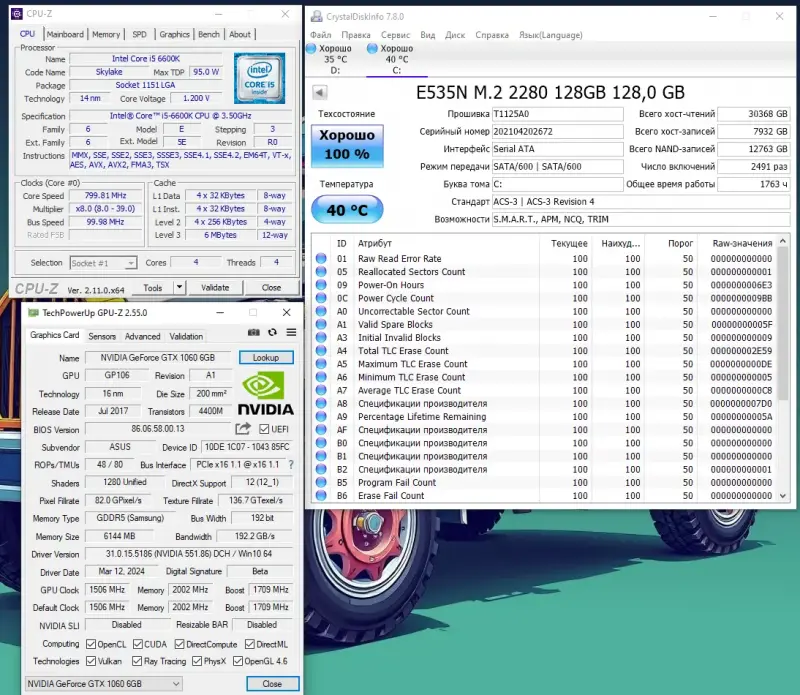Click the SMART list vertical scrollbar thumb

click(783, 325)
